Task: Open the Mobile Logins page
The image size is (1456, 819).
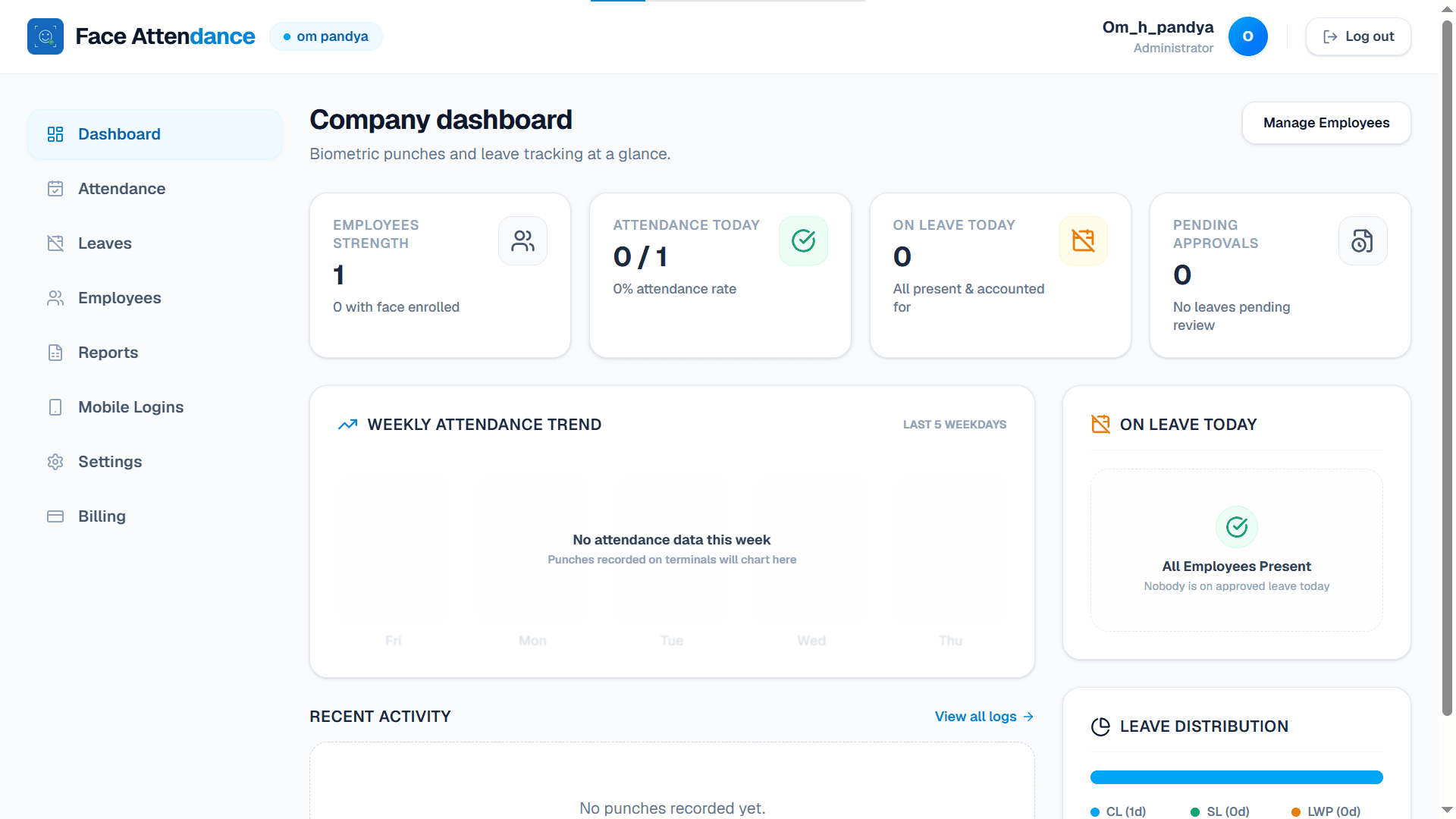Action: pos(155,407)
